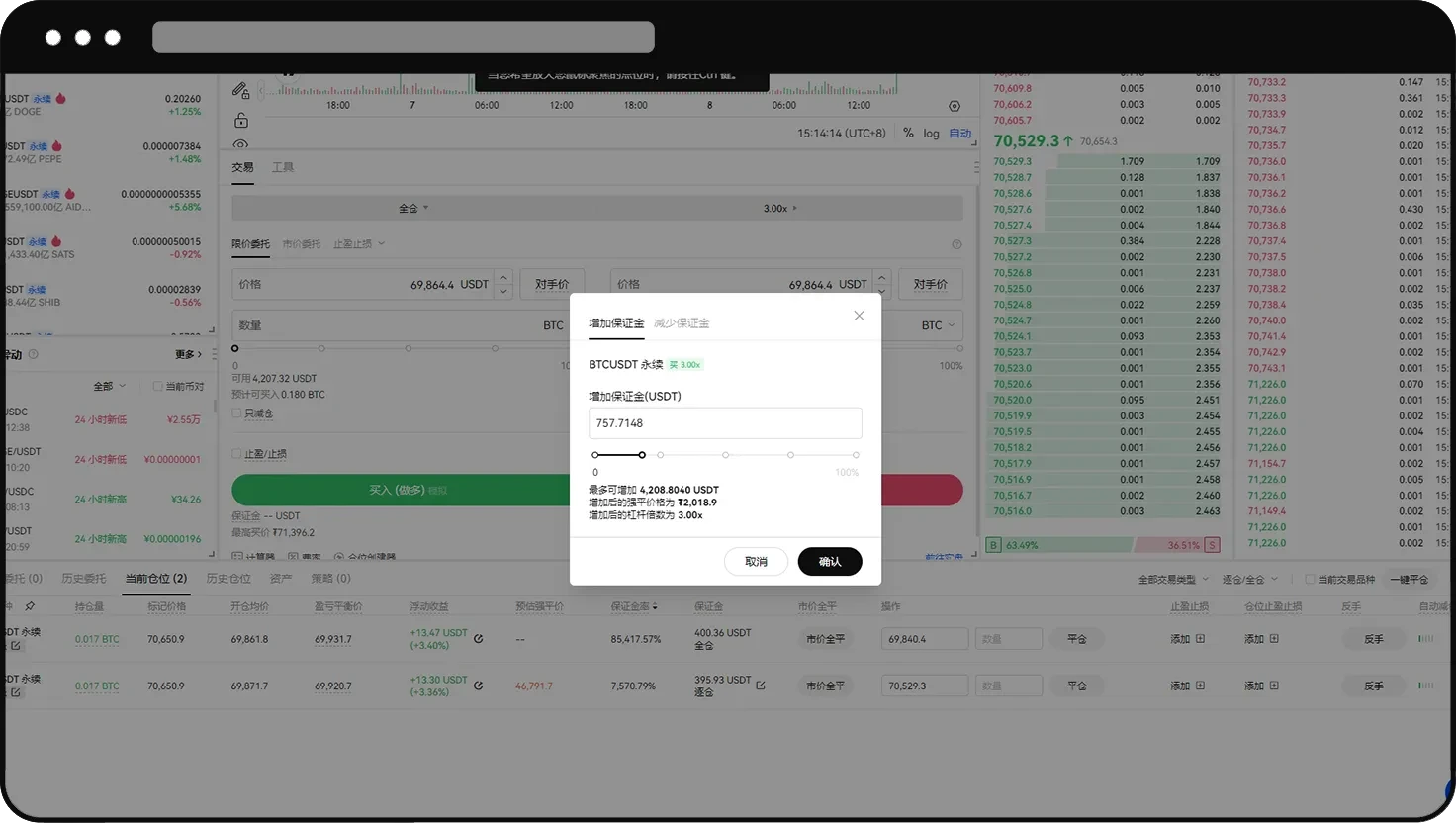Expand the 止盈止损 order type dropdown
The image size is (1456, 823).
[359, 244]
